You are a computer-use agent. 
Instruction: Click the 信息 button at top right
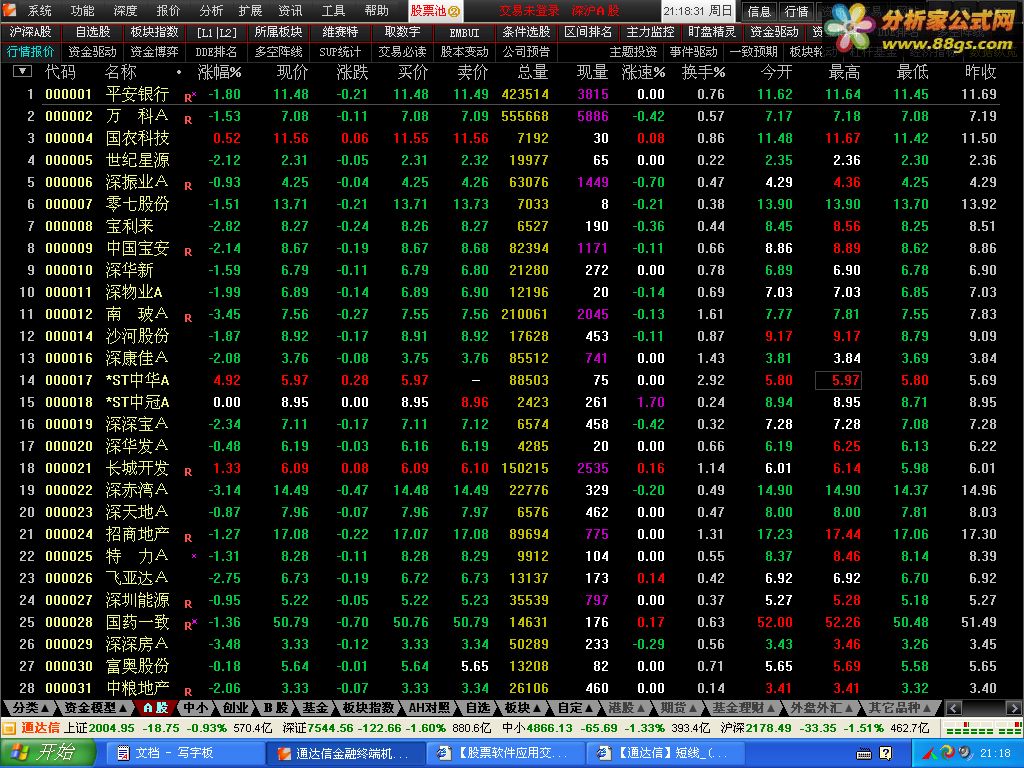tap(759, 11)
